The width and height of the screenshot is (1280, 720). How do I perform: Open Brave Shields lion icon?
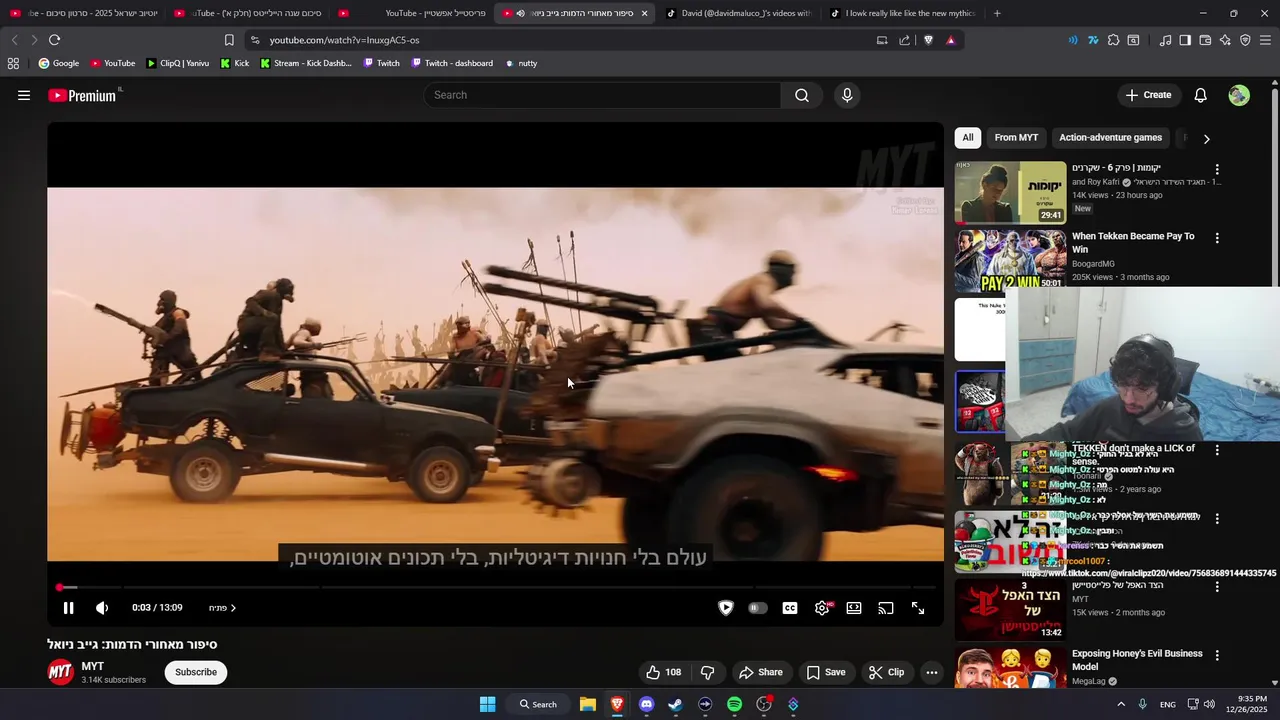pyautogui.click(x=928, y=40)
